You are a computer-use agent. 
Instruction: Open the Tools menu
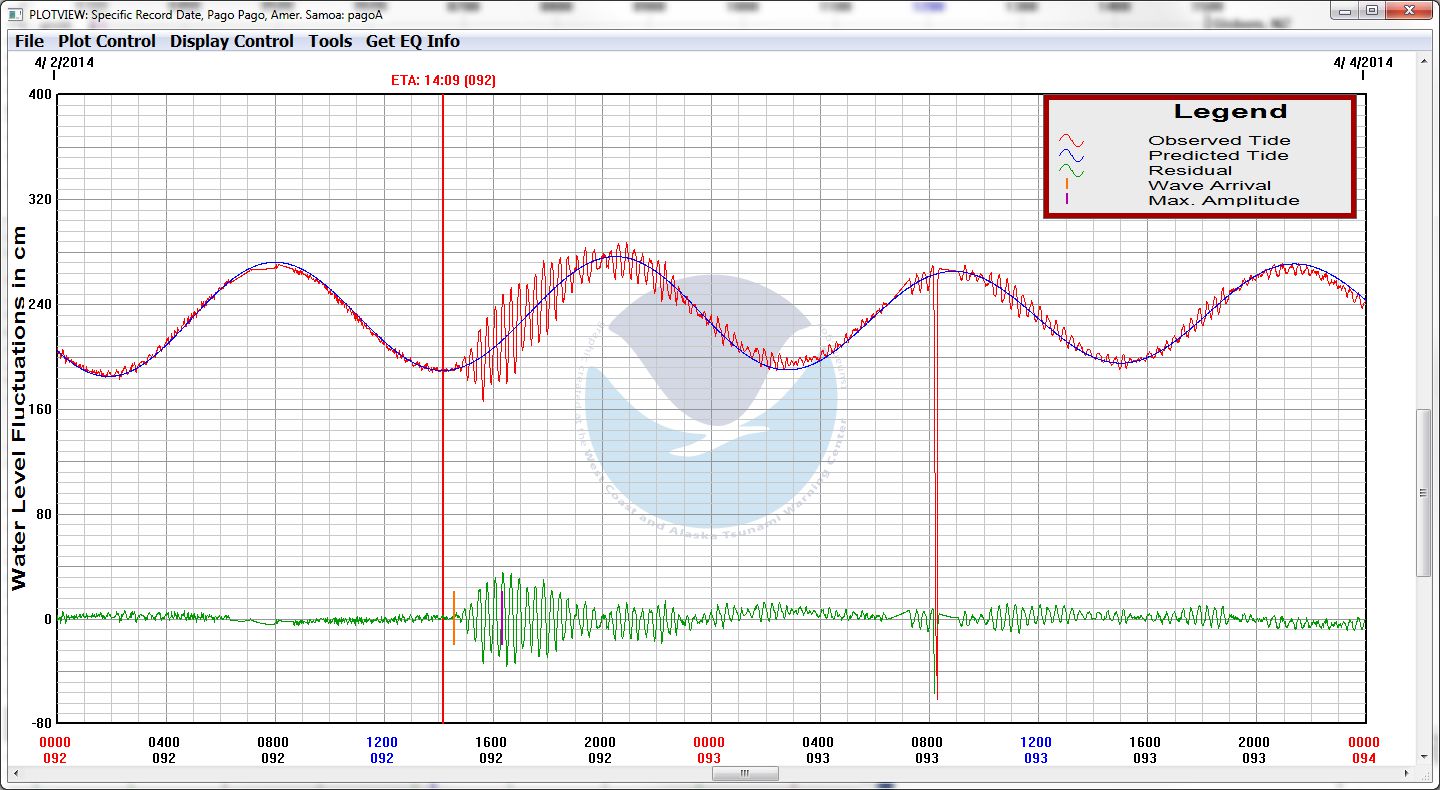tap(330, 41)
